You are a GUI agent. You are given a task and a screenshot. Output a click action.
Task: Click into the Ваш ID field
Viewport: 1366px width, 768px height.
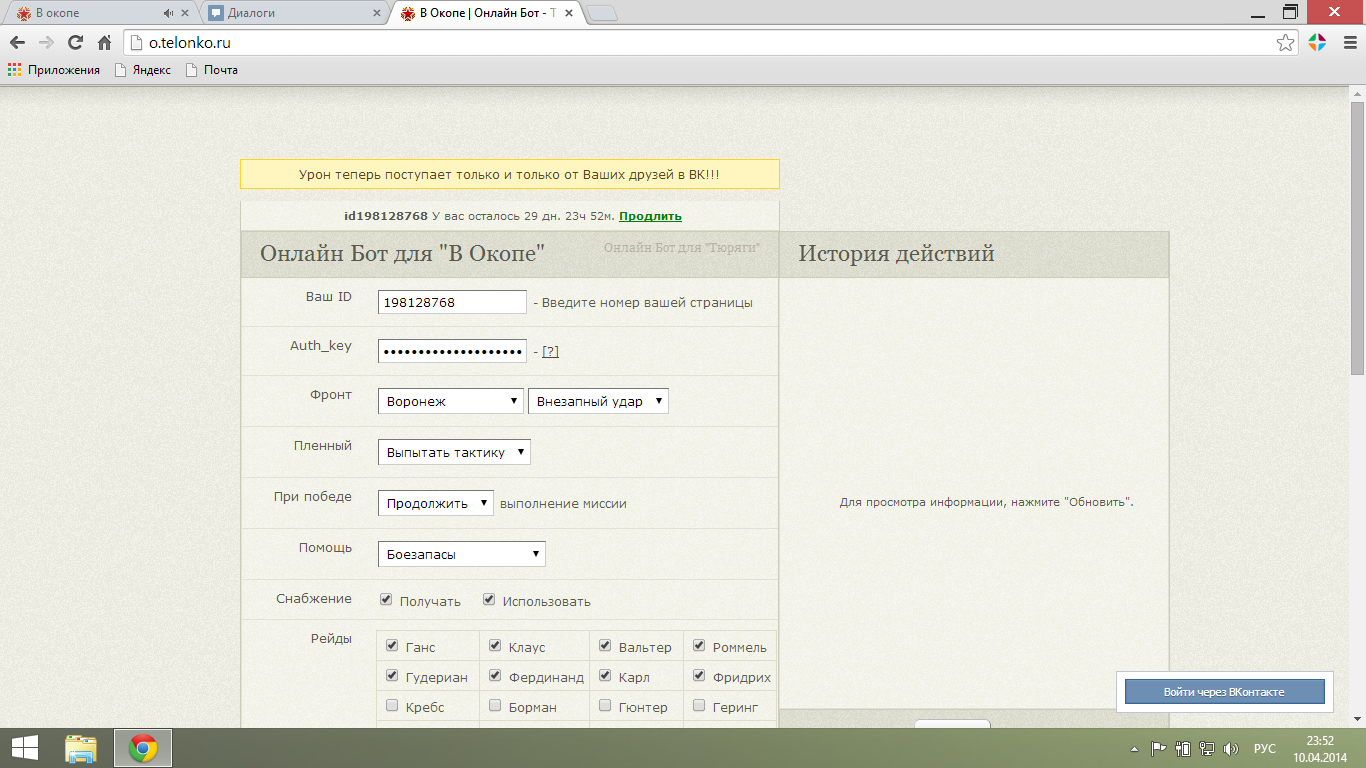(452, 302)
